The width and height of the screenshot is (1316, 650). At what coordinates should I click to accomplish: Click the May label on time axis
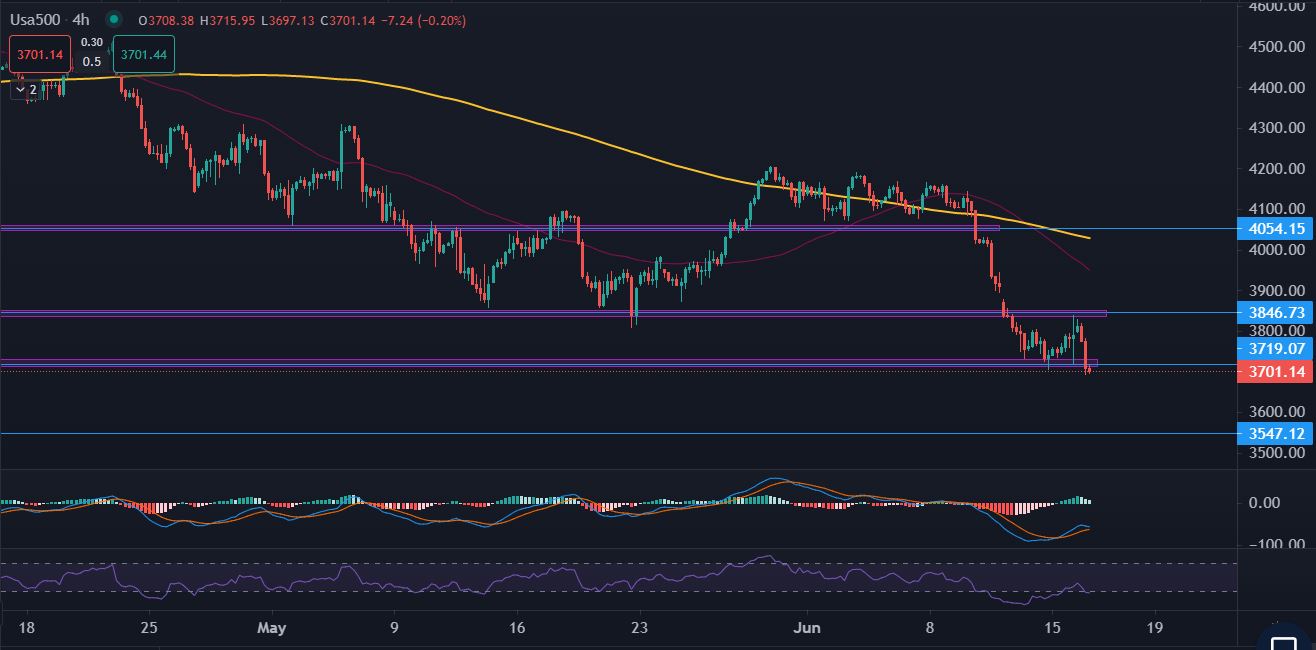[271, 628]
